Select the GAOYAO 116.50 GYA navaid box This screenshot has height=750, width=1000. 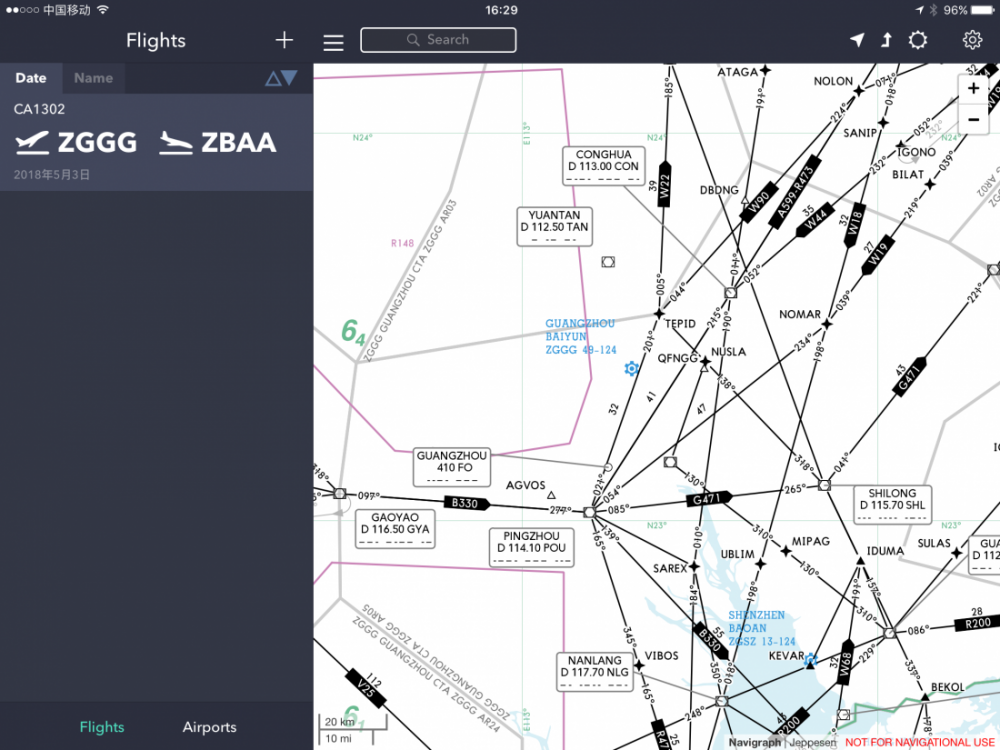395,529
